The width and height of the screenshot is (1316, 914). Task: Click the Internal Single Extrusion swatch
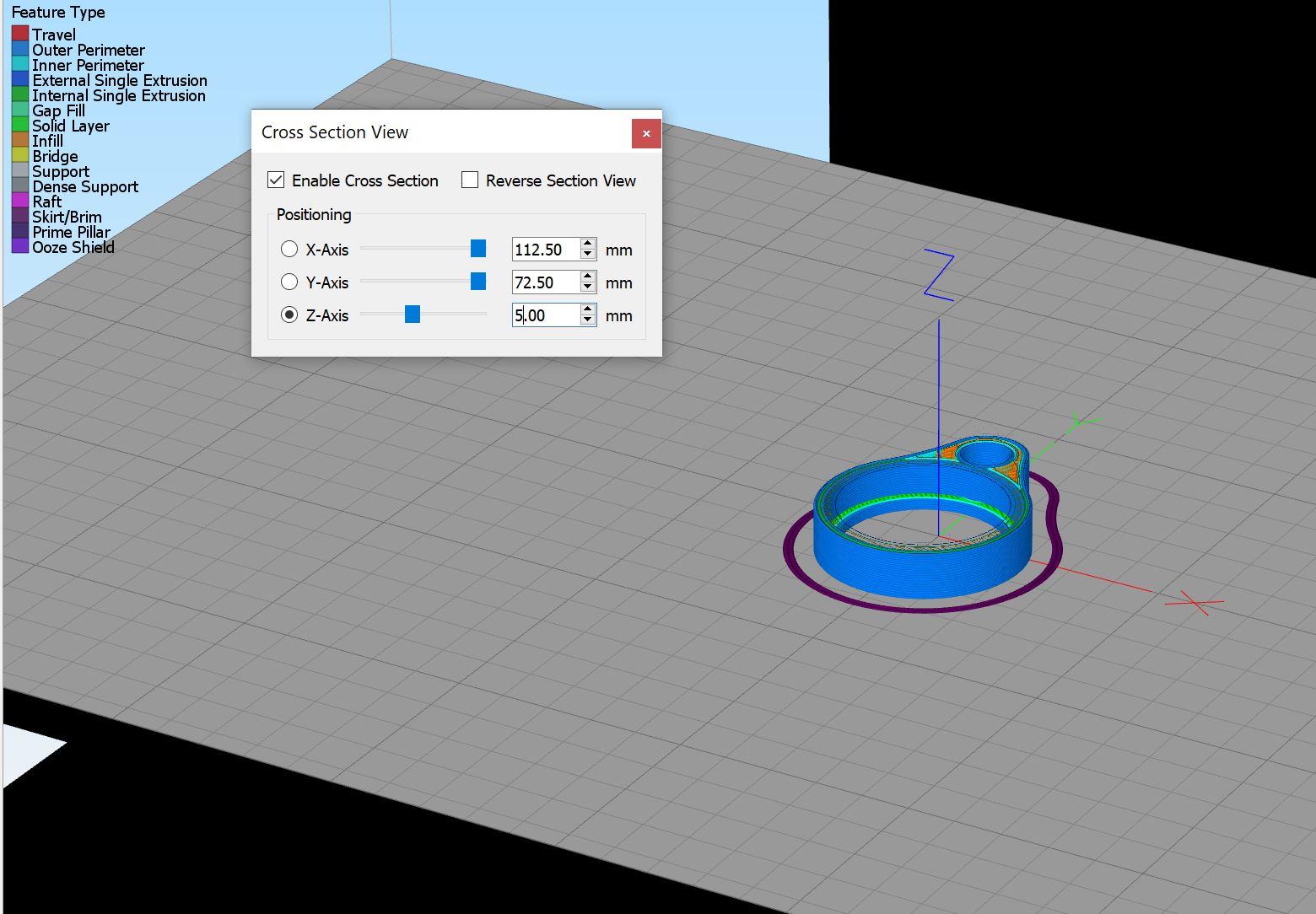click(20, 95)
